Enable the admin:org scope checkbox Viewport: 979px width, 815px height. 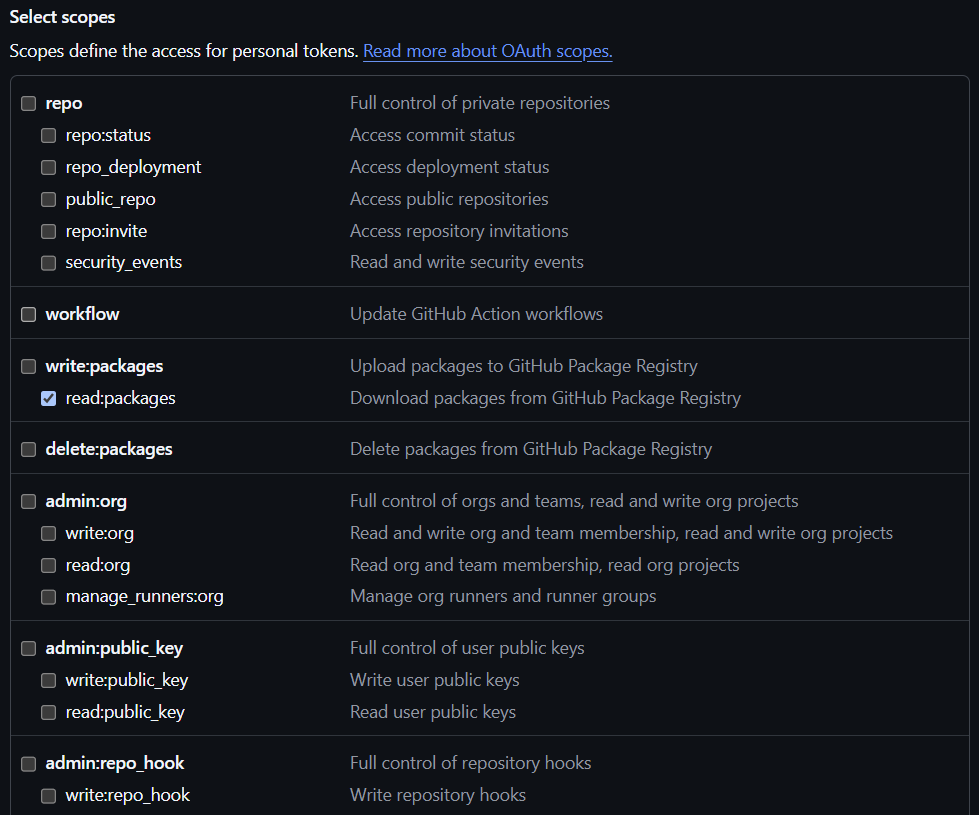(x=29, y=501)
